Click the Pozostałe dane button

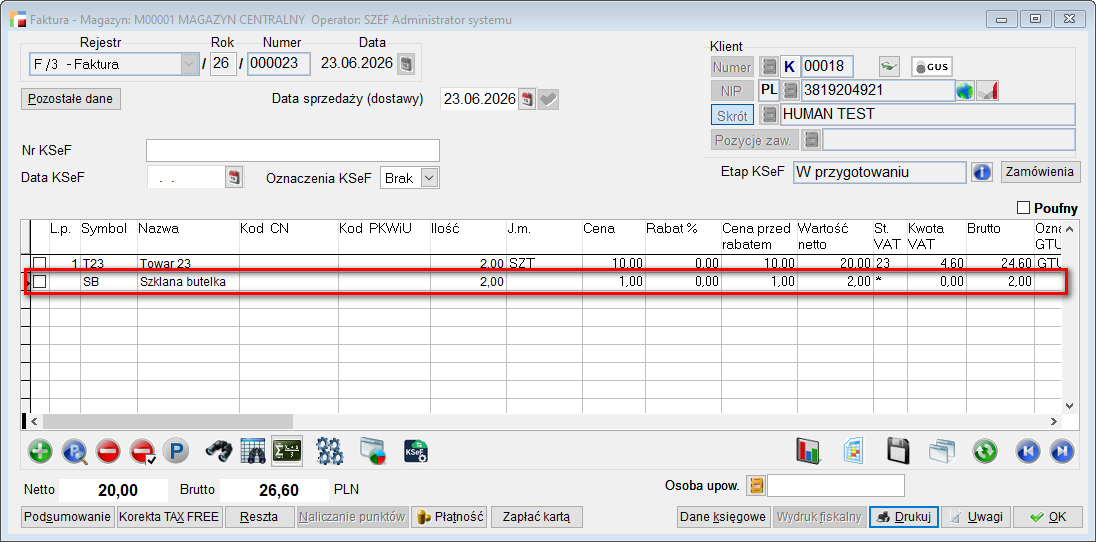[x=71, y=99]
